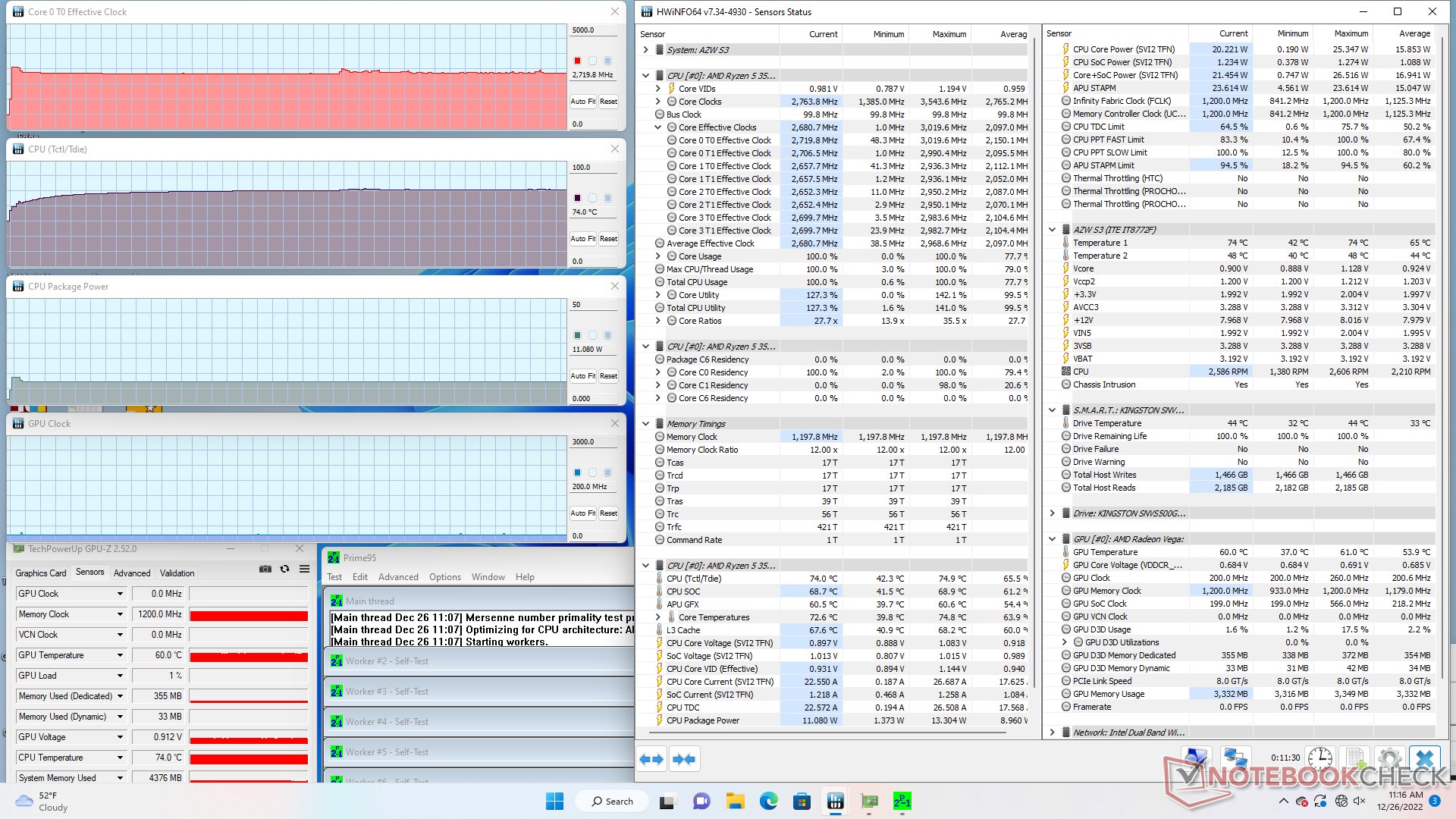Switch to HWiNFO via its taskbar icon
This screenshot has width=1456, height=819.
836,802
